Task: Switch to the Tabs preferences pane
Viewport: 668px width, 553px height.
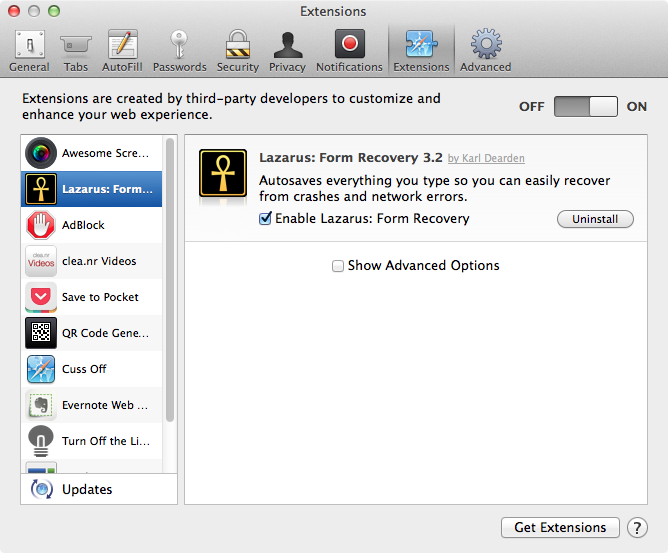Action: click(76, 50)
